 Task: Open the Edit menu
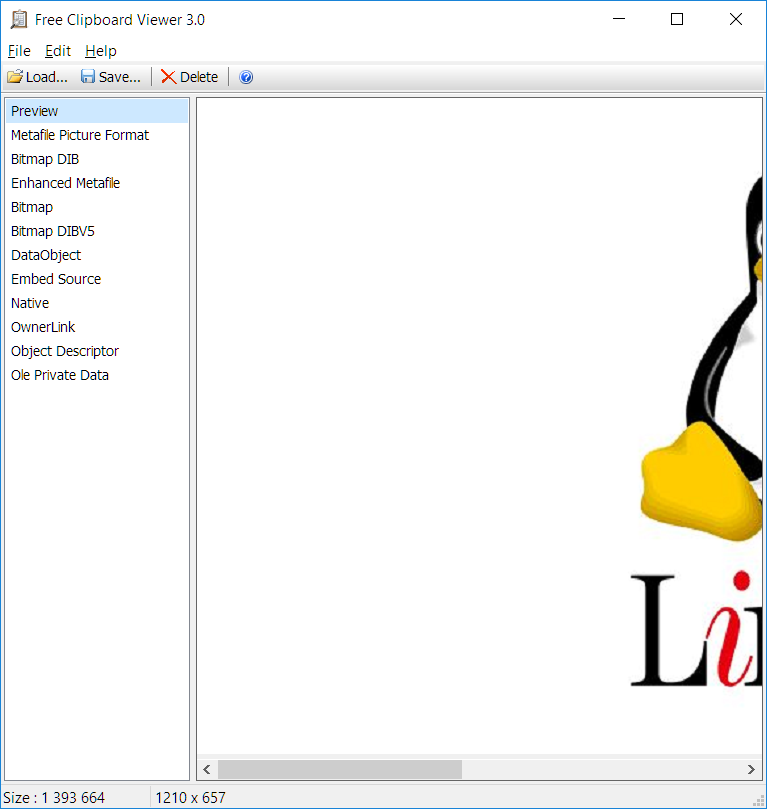(58, 51)
